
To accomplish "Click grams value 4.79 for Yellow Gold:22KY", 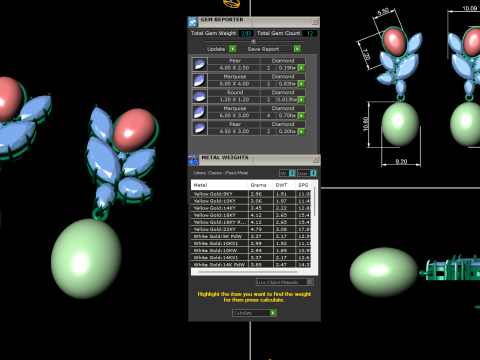I will [256, 229].
